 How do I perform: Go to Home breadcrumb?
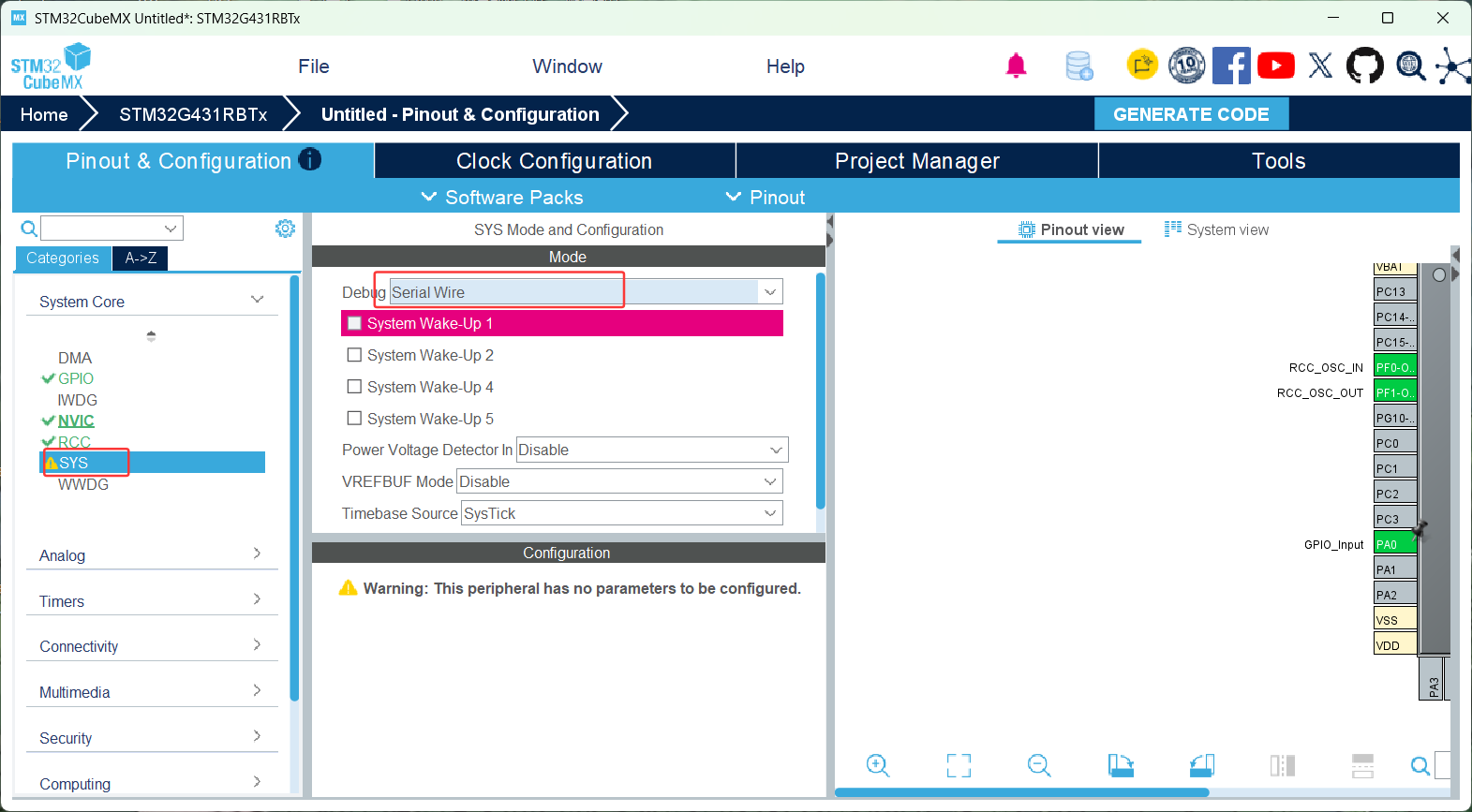click(44, 114)
